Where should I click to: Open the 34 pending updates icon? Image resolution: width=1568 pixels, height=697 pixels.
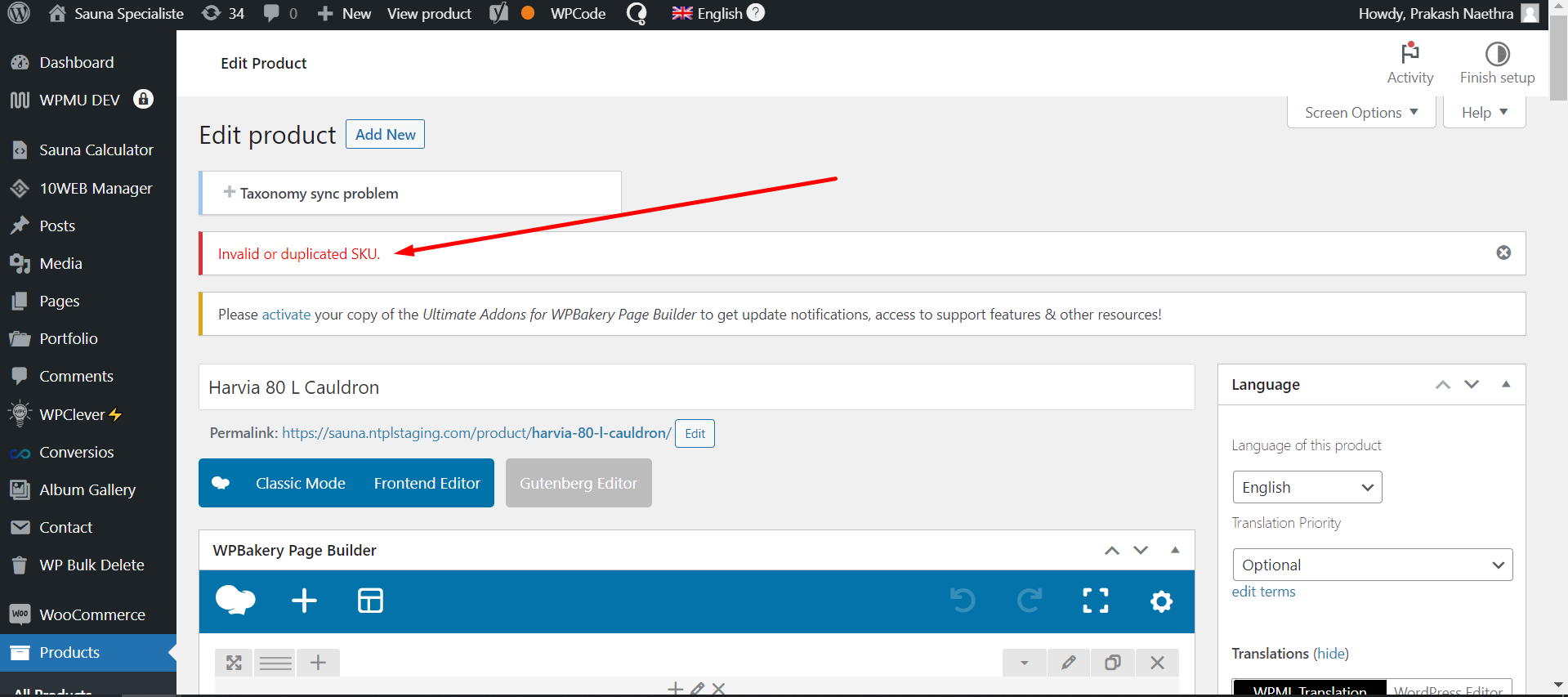pos(223,13)
